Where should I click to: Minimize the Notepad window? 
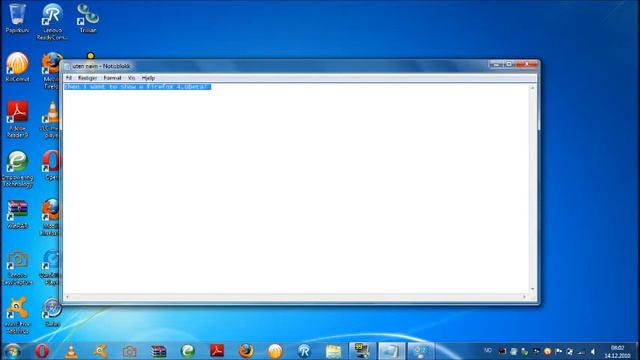pos(496,64)
